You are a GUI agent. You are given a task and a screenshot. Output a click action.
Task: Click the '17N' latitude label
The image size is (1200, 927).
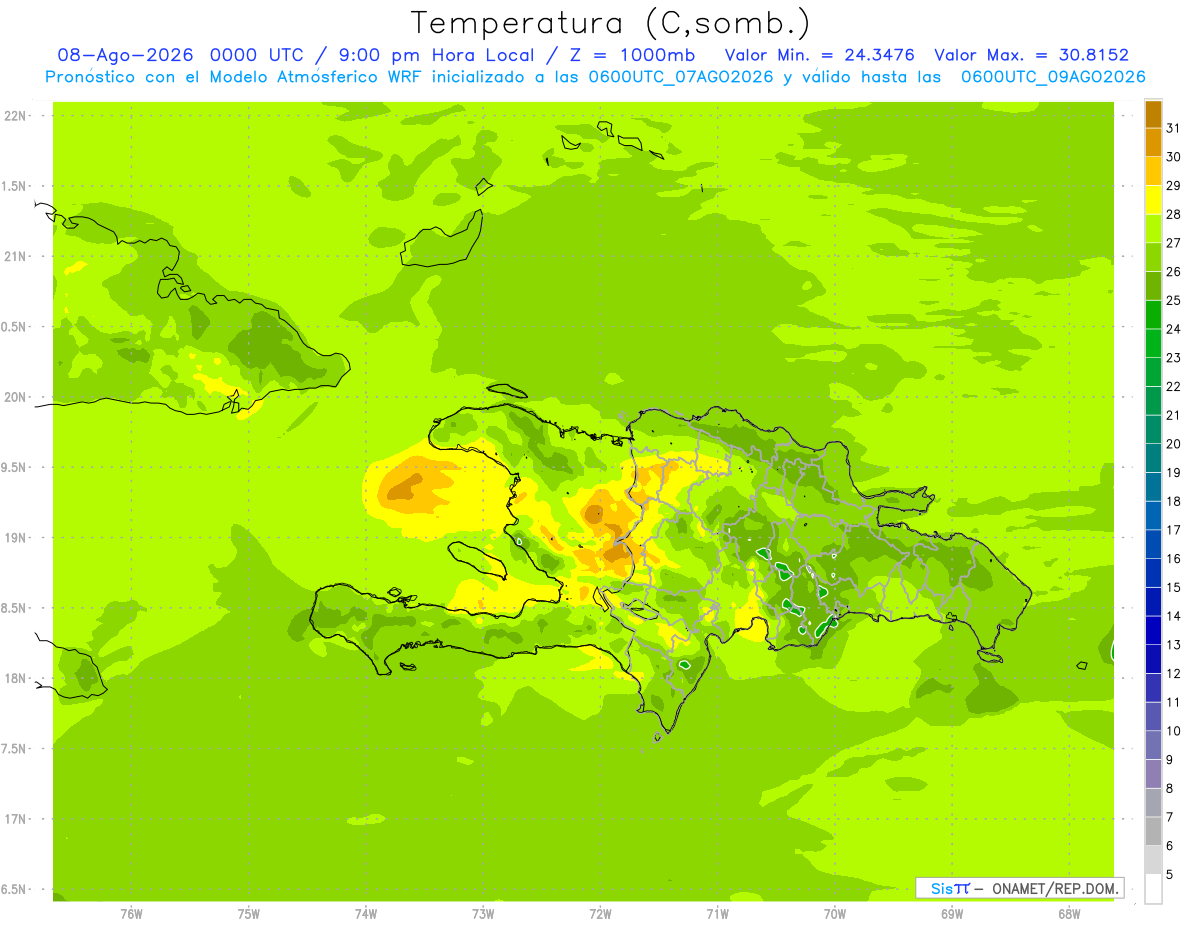click(x=15, y=819)
